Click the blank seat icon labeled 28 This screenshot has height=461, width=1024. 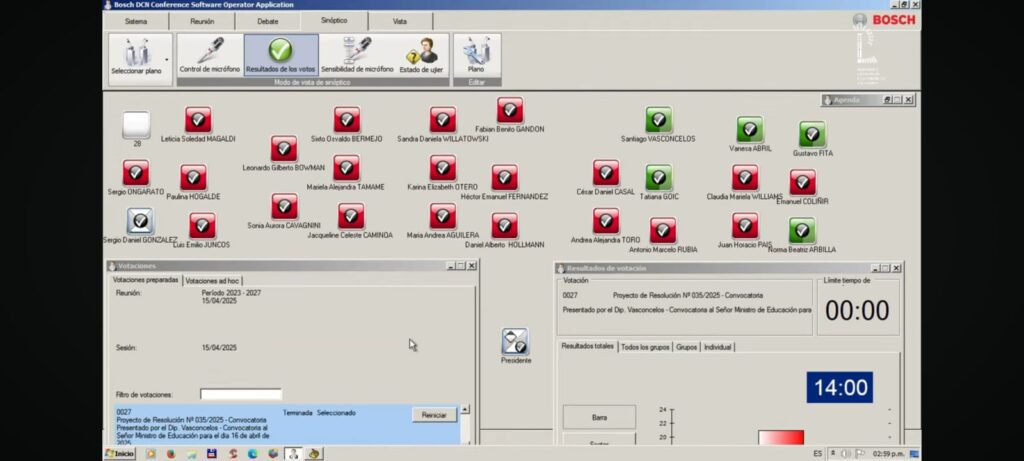[x=136, y=125]
